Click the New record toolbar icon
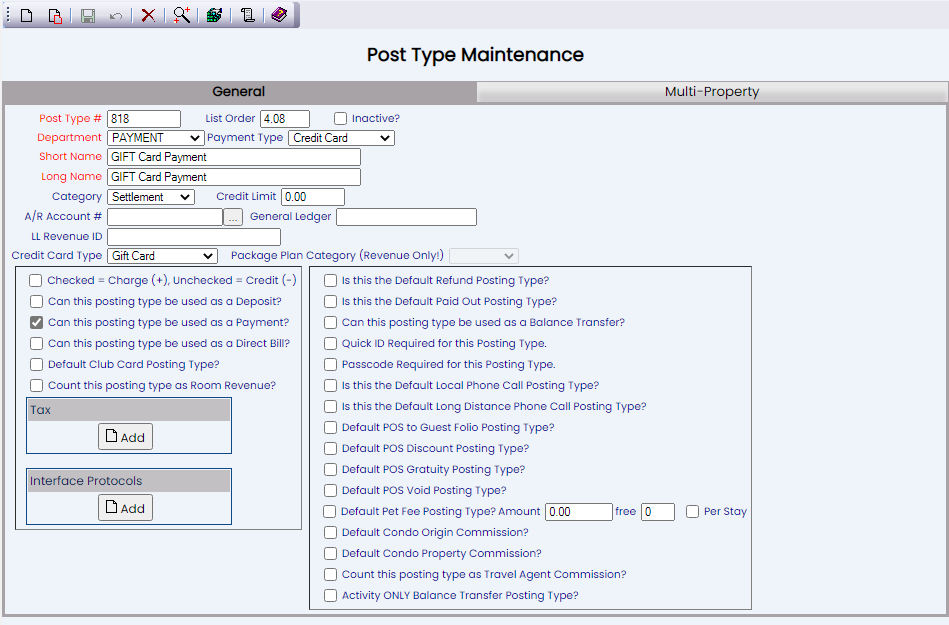The image size is (949, 625). click(x=27, y=15)
